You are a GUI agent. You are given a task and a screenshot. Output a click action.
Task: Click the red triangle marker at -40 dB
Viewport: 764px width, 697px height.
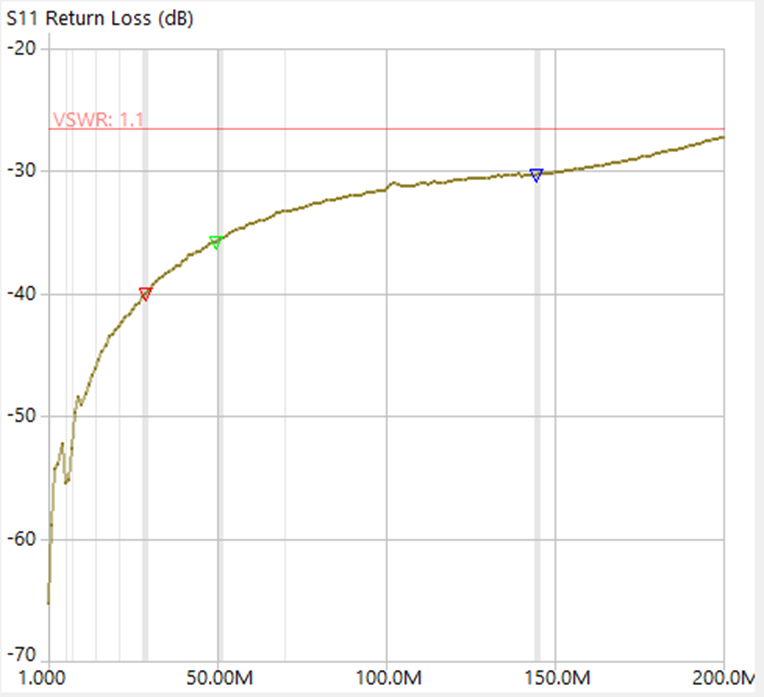(x=145, y=294)
